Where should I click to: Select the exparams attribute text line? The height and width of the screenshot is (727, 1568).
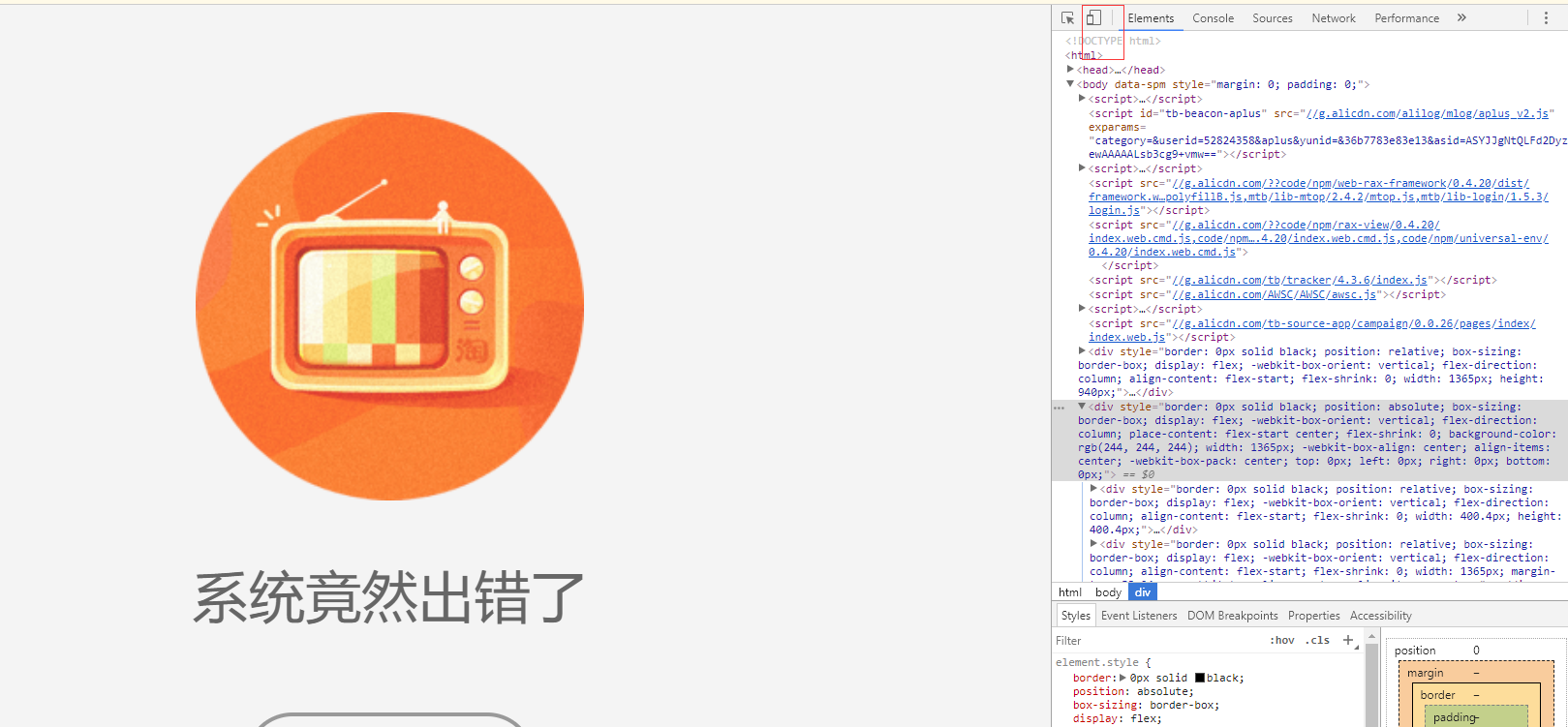[x=1117, y=127]
